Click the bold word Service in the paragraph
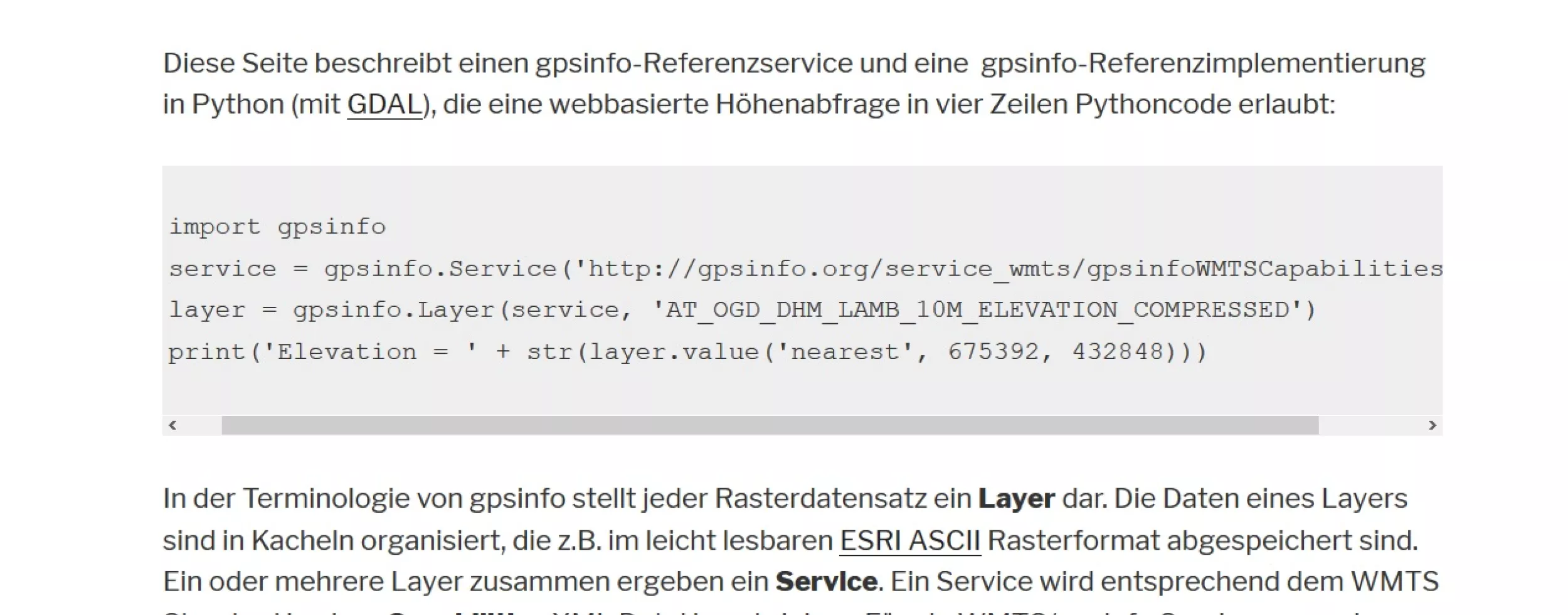The width and height of the screenshot is (1568, 615). 826,582
